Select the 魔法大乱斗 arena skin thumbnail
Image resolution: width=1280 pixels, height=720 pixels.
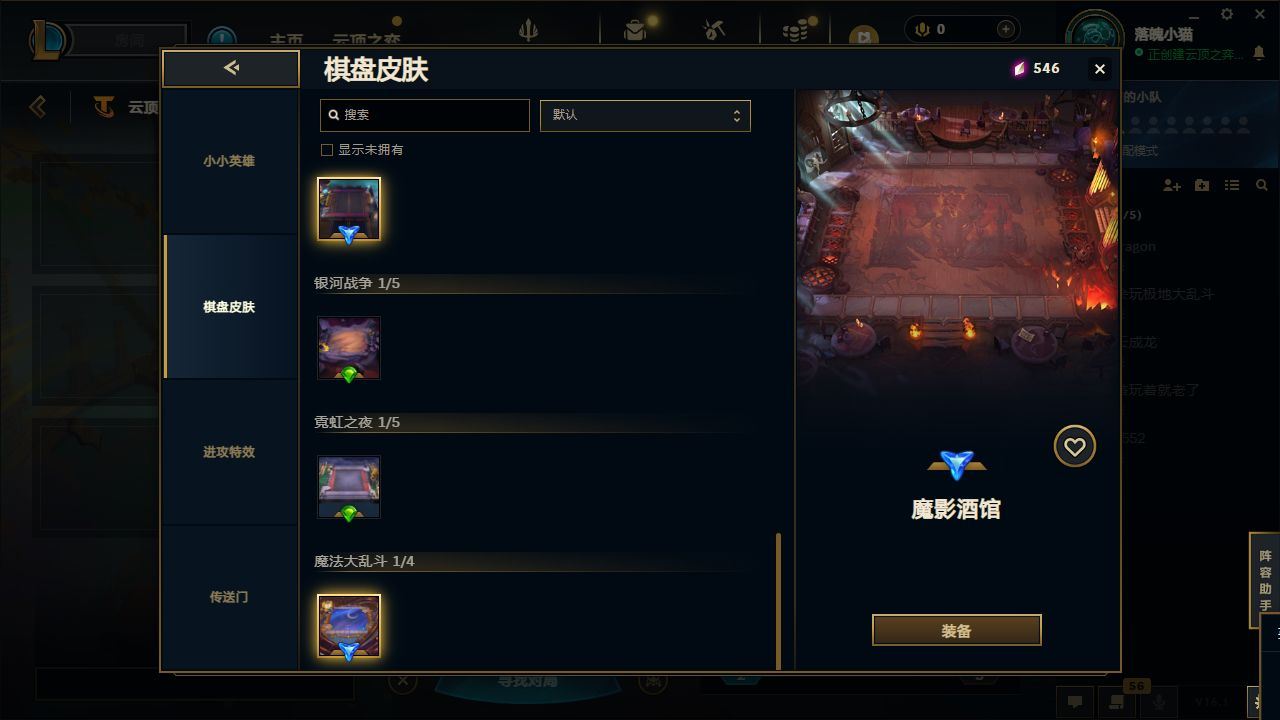[349, 626]
